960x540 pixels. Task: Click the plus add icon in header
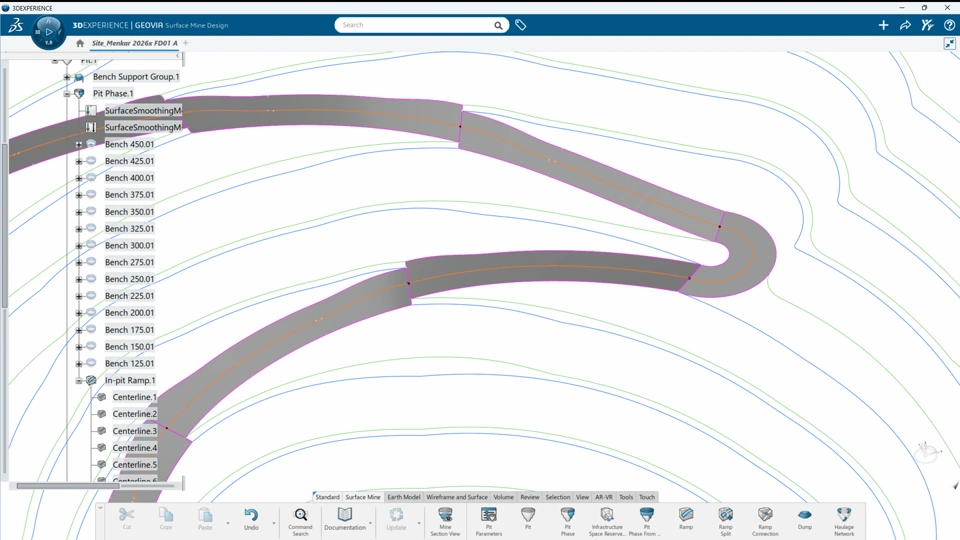[883, 25]
